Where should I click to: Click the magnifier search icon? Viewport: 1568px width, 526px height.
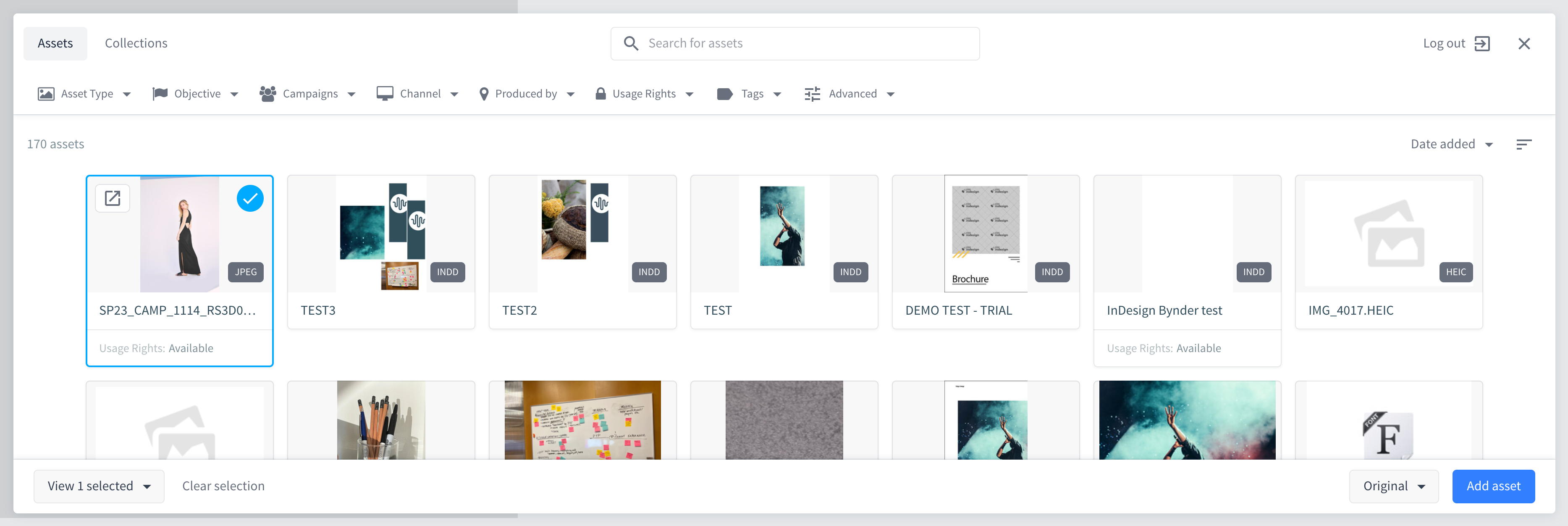pos(631,44)
